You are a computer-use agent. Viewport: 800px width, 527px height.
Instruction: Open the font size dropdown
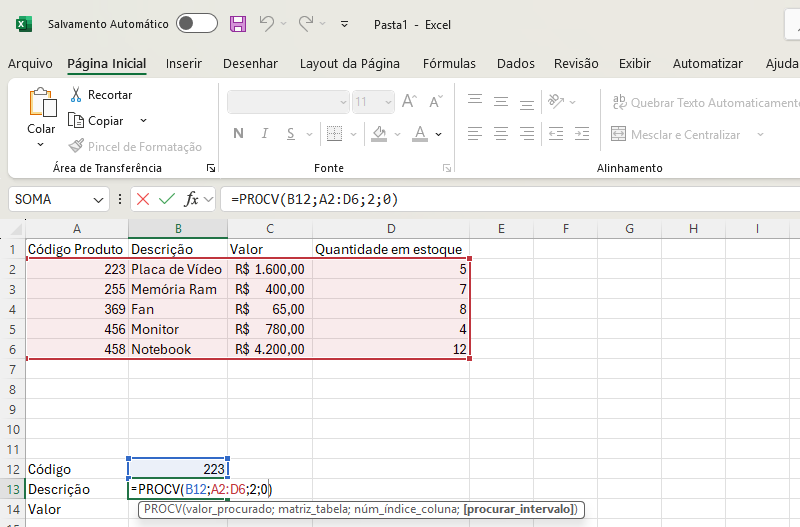[x=388, y=102]
